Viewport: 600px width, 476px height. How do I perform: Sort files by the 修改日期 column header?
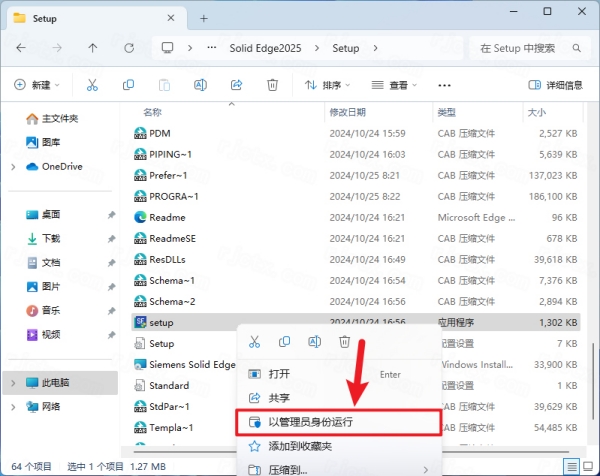(348, 112)
